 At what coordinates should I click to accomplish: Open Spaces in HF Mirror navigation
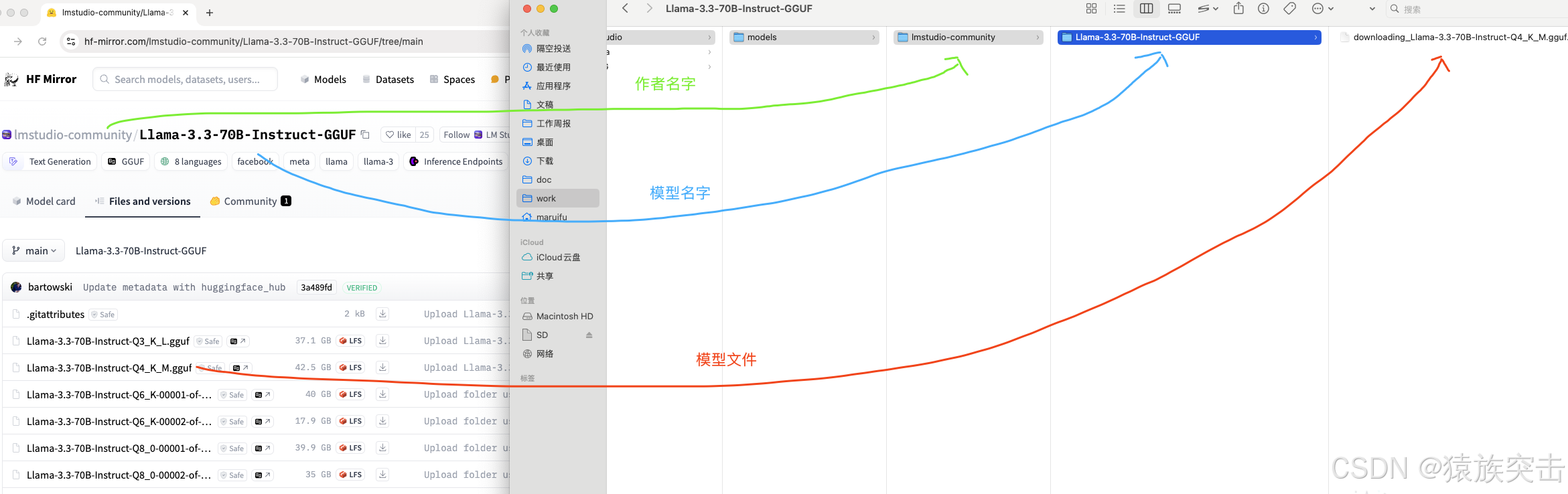(x=452, y=79)
